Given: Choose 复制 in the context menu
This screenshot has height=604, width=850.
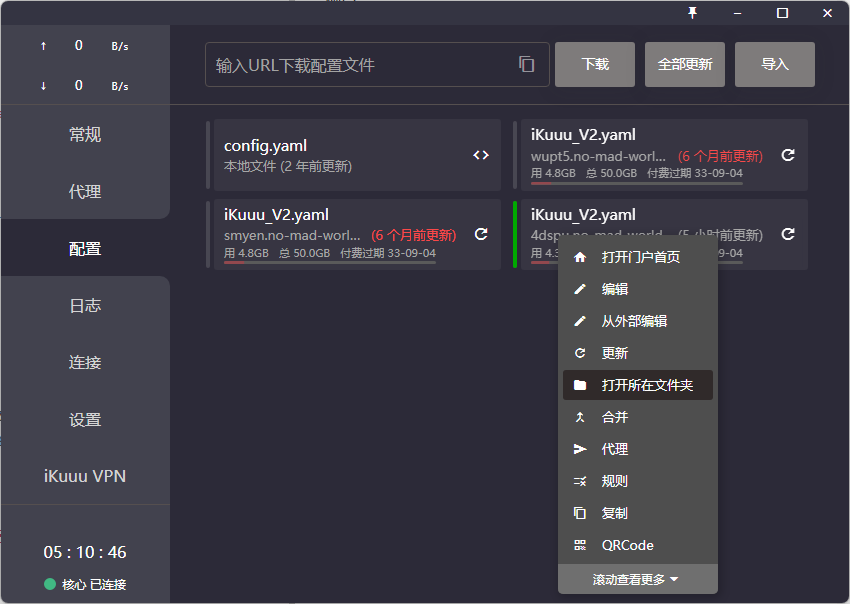Looking at the screenshot, I should point(638,513).
